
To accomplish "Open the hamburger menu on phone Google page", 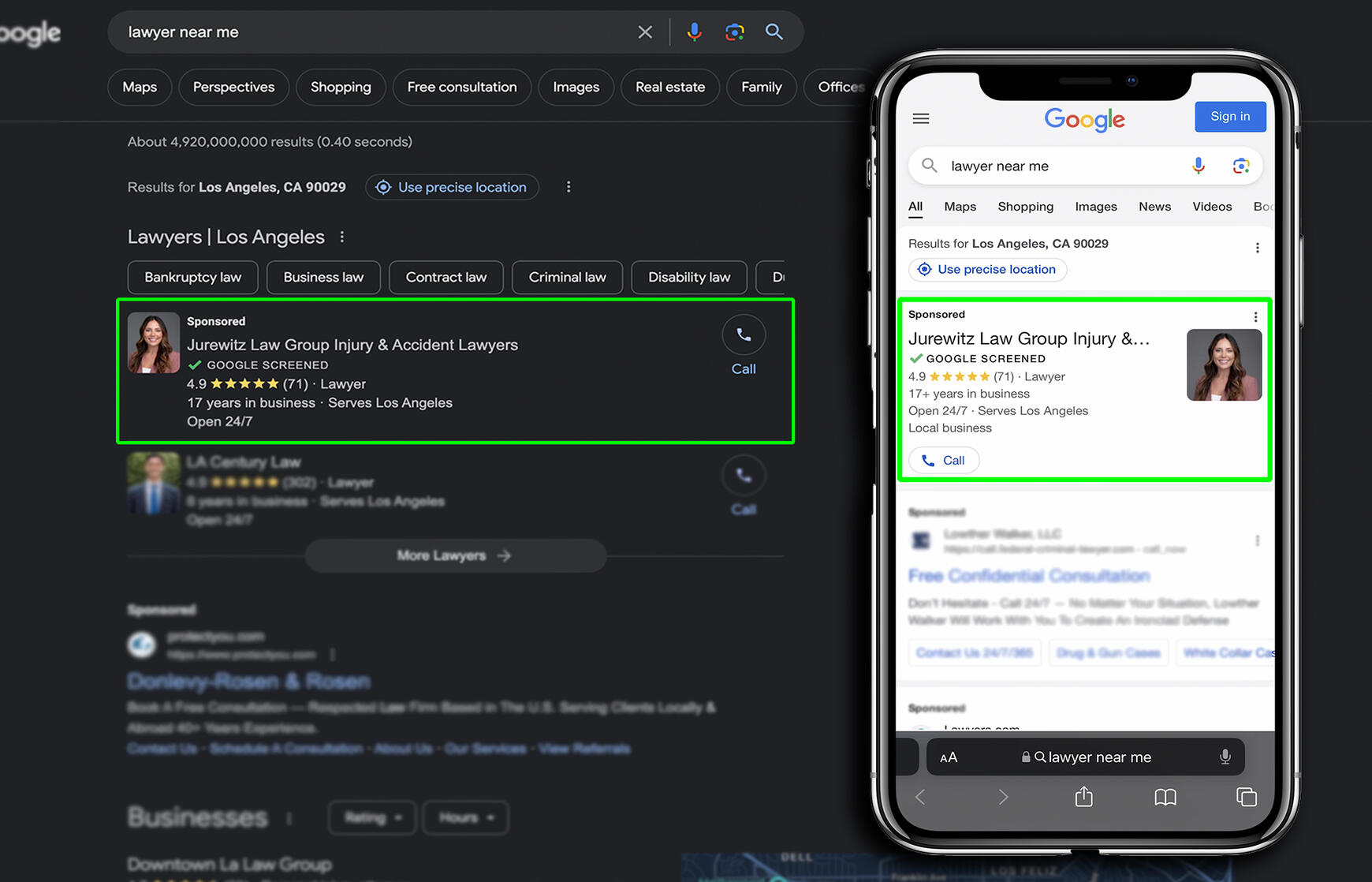I will coord(921,118).
